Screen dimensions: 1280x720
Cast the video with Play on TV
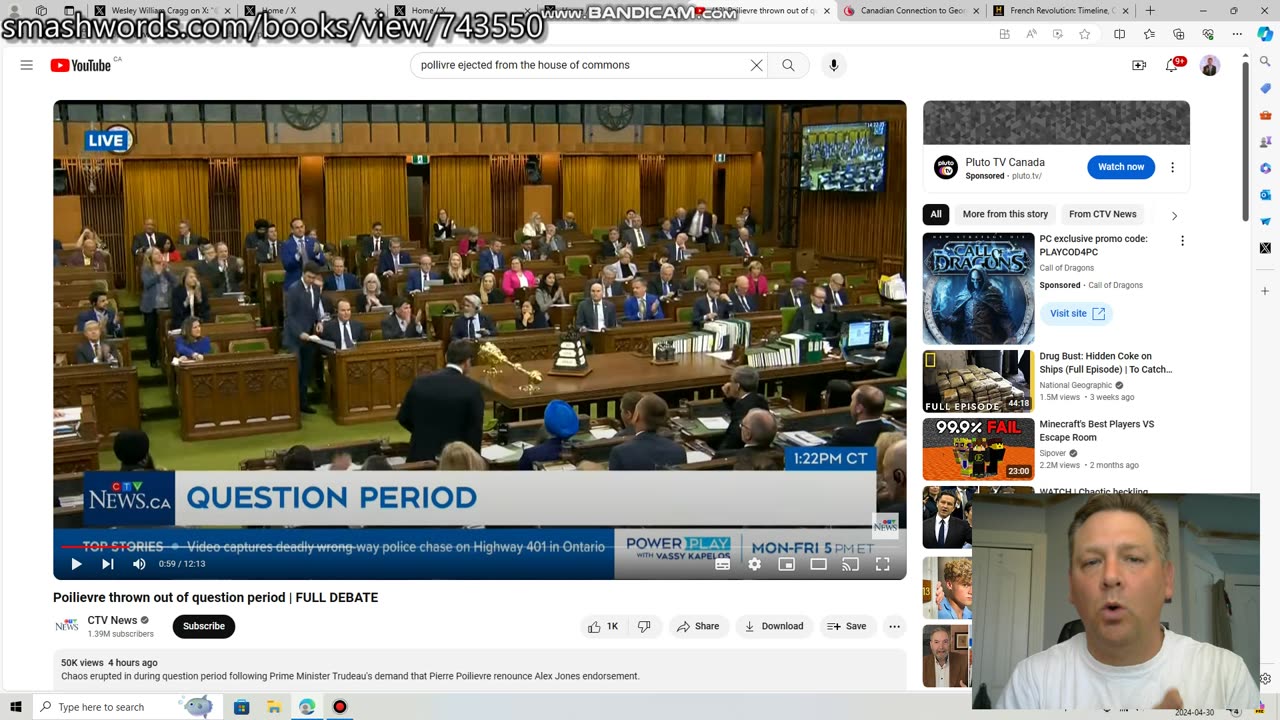pos(850,564)
